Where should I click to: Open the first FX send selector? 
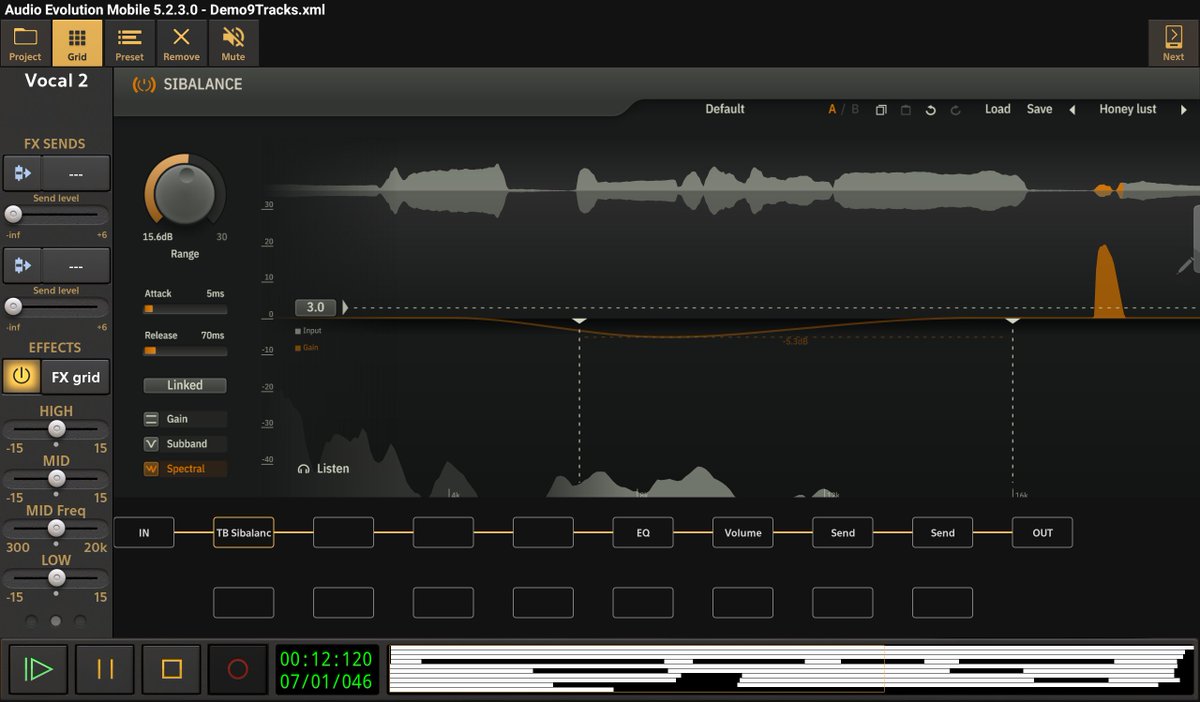coord(75,174)
